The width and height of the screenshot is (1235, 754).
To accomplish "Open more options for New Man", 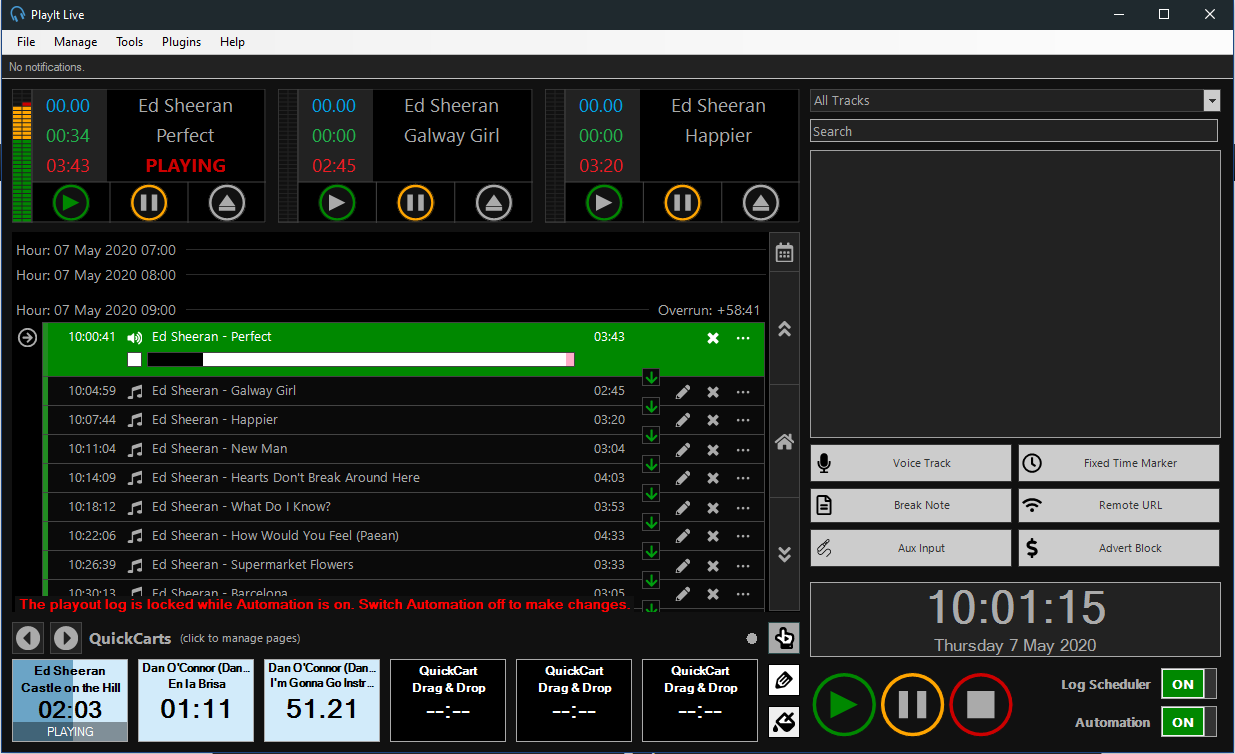I will [x=743, y=450].
